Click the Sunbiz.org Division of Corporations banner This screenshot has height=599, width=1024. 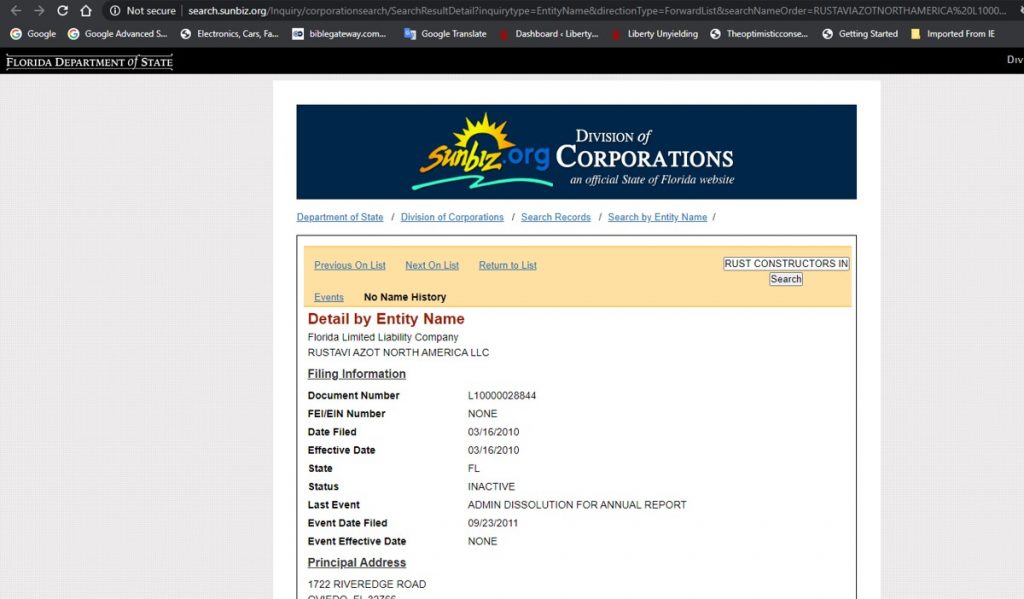576,152
